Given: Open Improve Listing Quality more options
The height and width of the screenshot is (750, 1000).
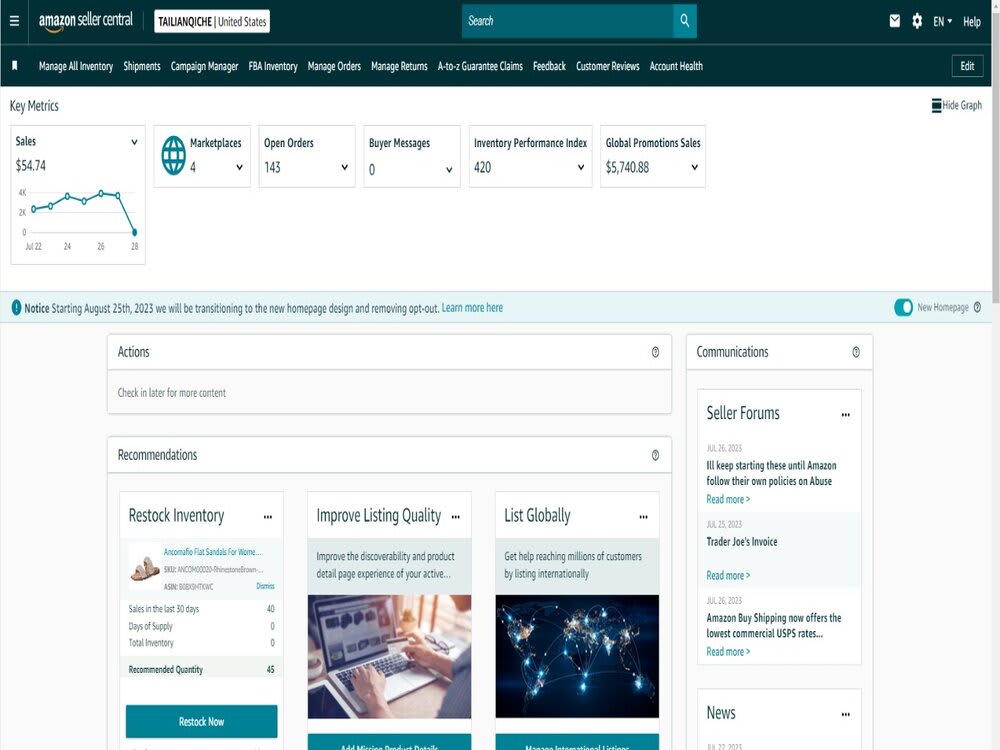Looking at the screenshot, I should (455, 517).
